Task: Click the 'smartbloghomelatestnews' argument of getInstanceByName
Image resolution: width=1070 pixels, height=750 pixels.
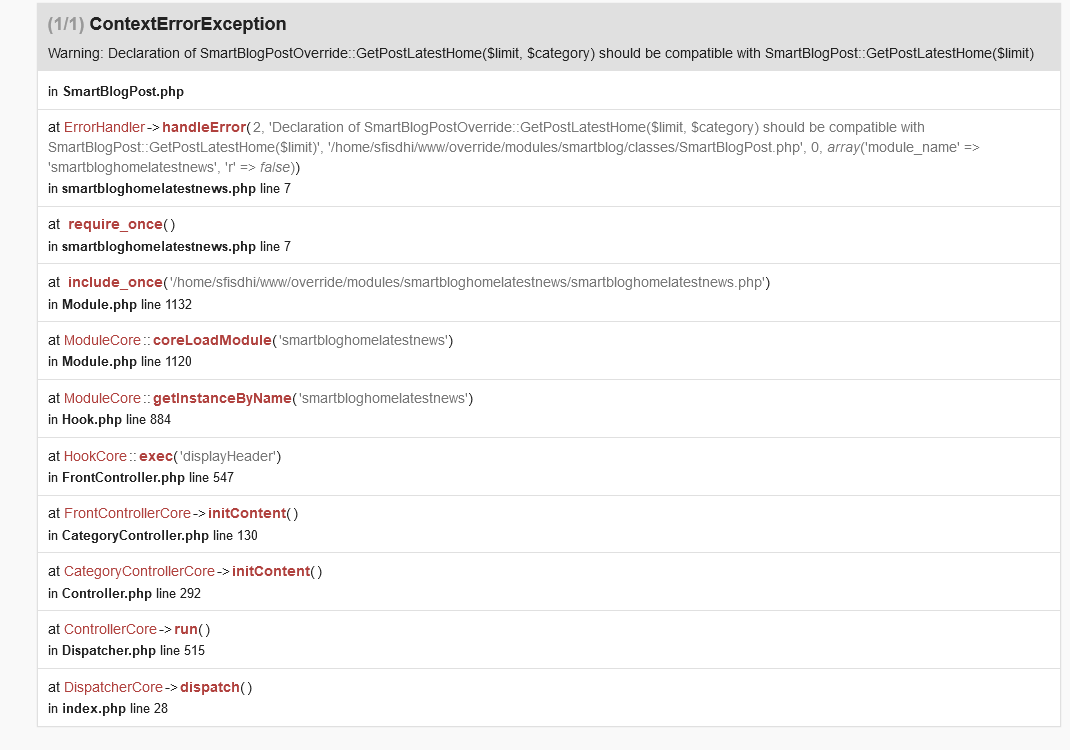Action: pos(383,399)
